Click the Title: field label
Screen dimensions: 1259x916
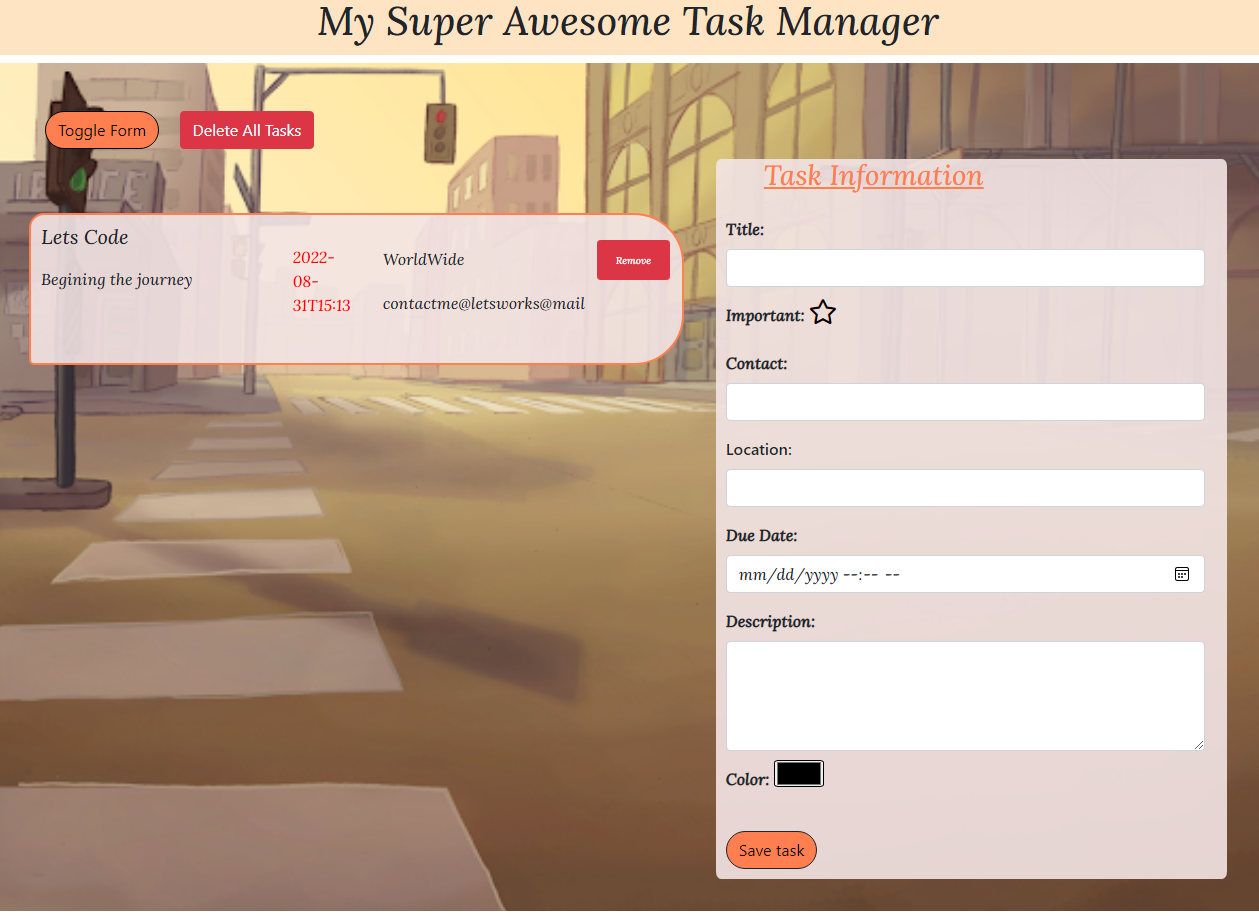745,229
